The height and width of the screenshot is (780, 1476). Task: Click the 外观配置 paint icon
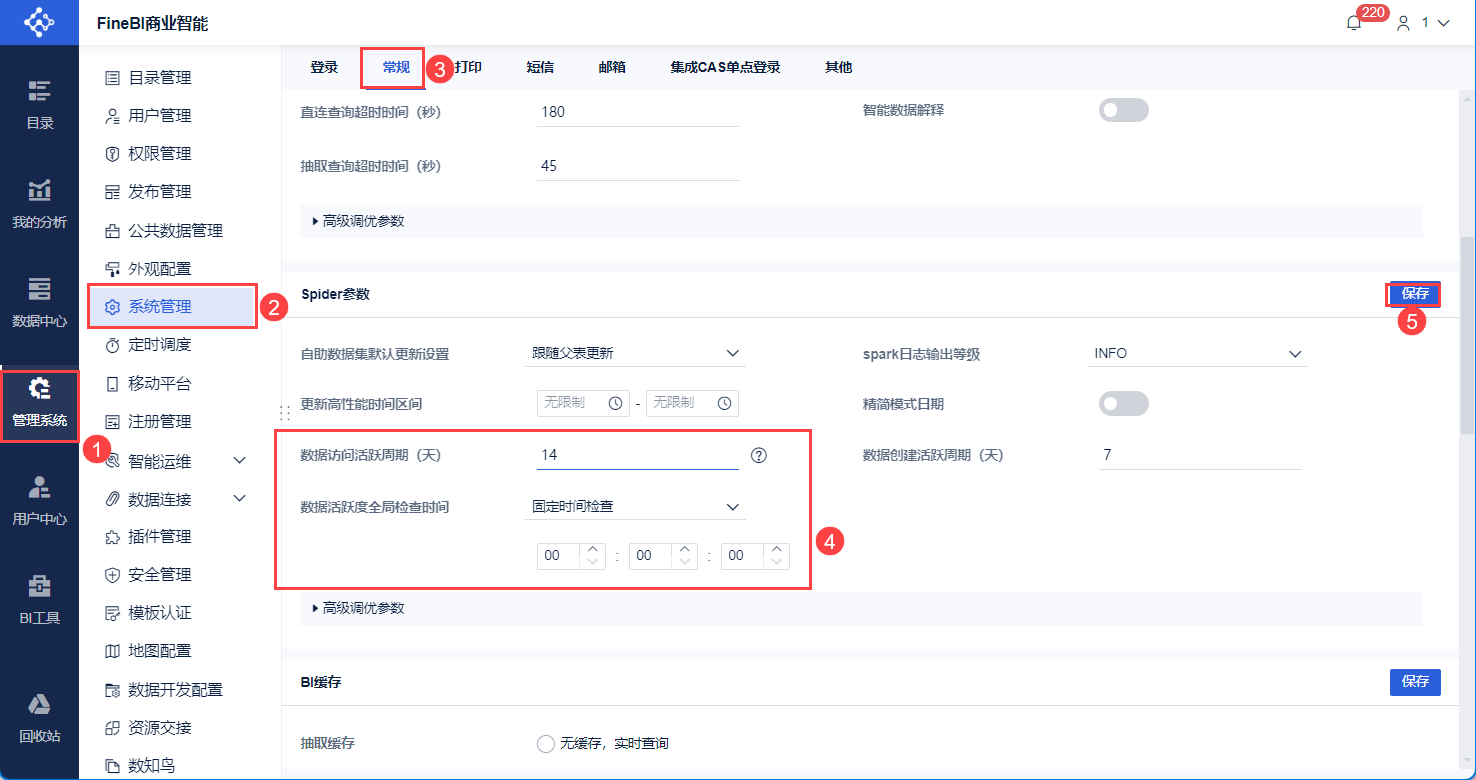point(112,269)
